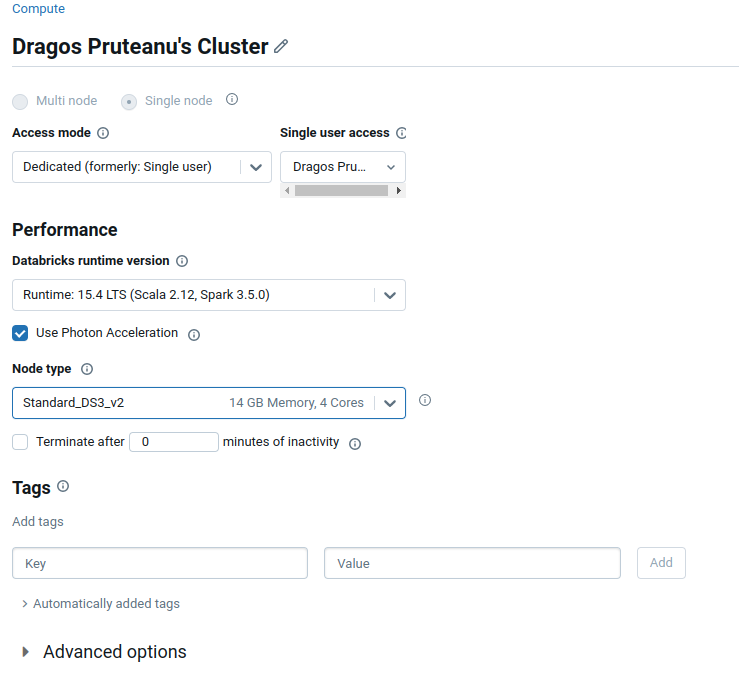Click the tag Key input field

pos(160,563)
